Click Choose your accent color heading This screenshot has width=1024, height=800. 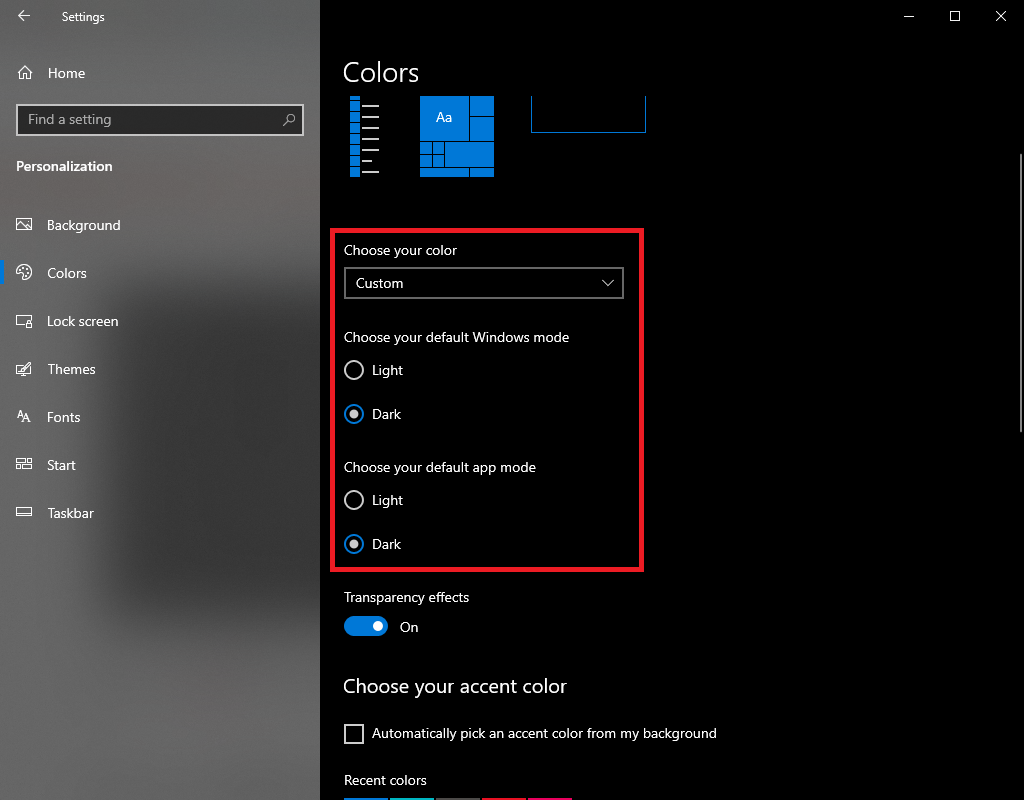click(455, 686)
